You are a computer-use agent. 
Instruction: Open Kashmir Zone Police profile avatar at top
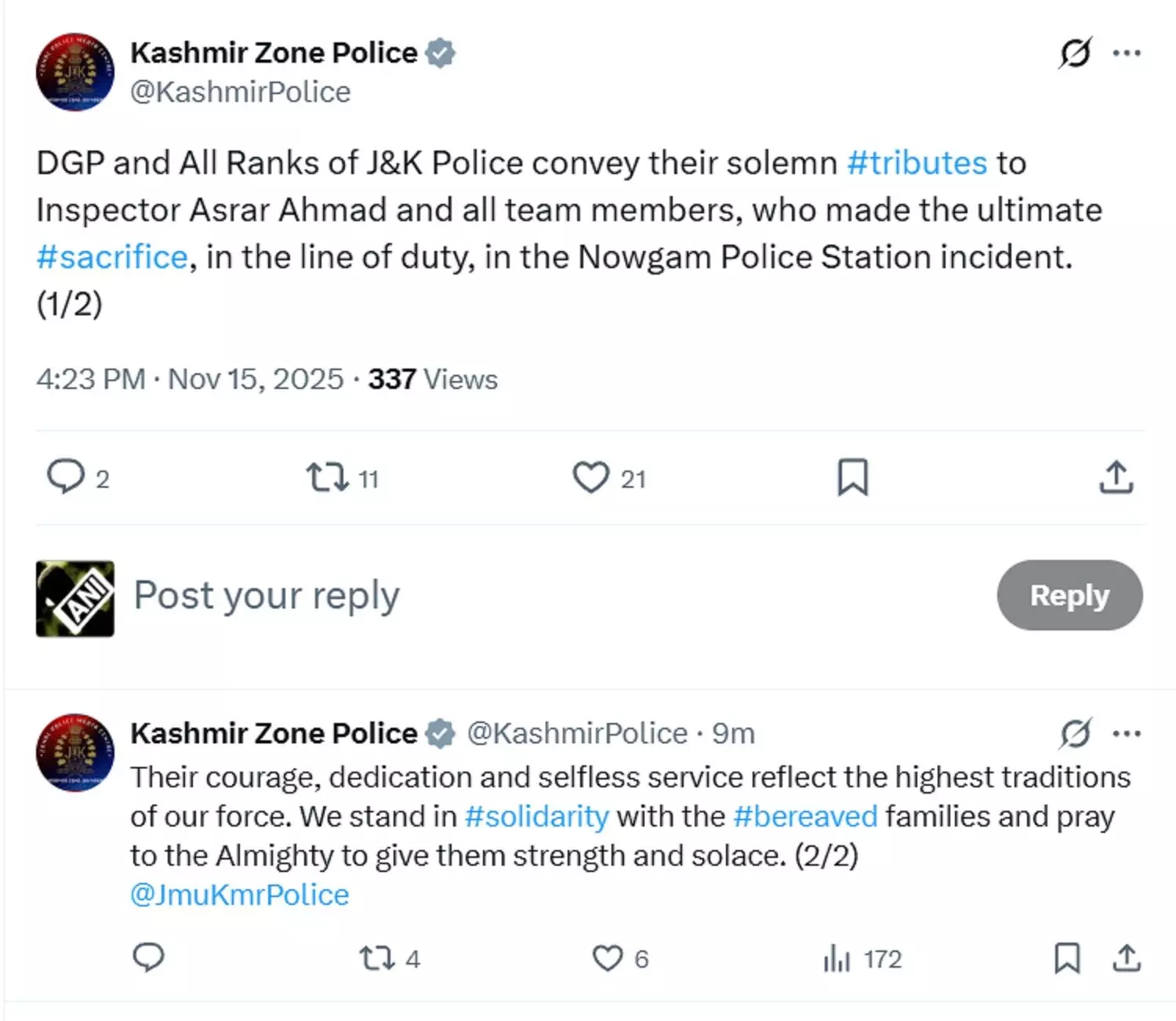point(75,72)
